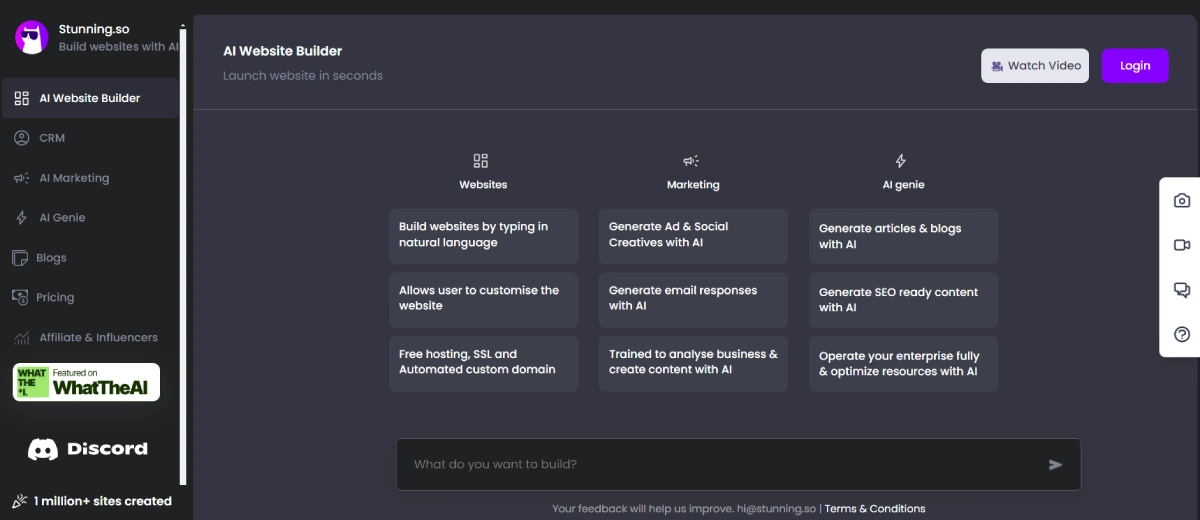The image size is (1200, 520).
Task: Click the Discord banner in sidebar
Action: [88, 449]
